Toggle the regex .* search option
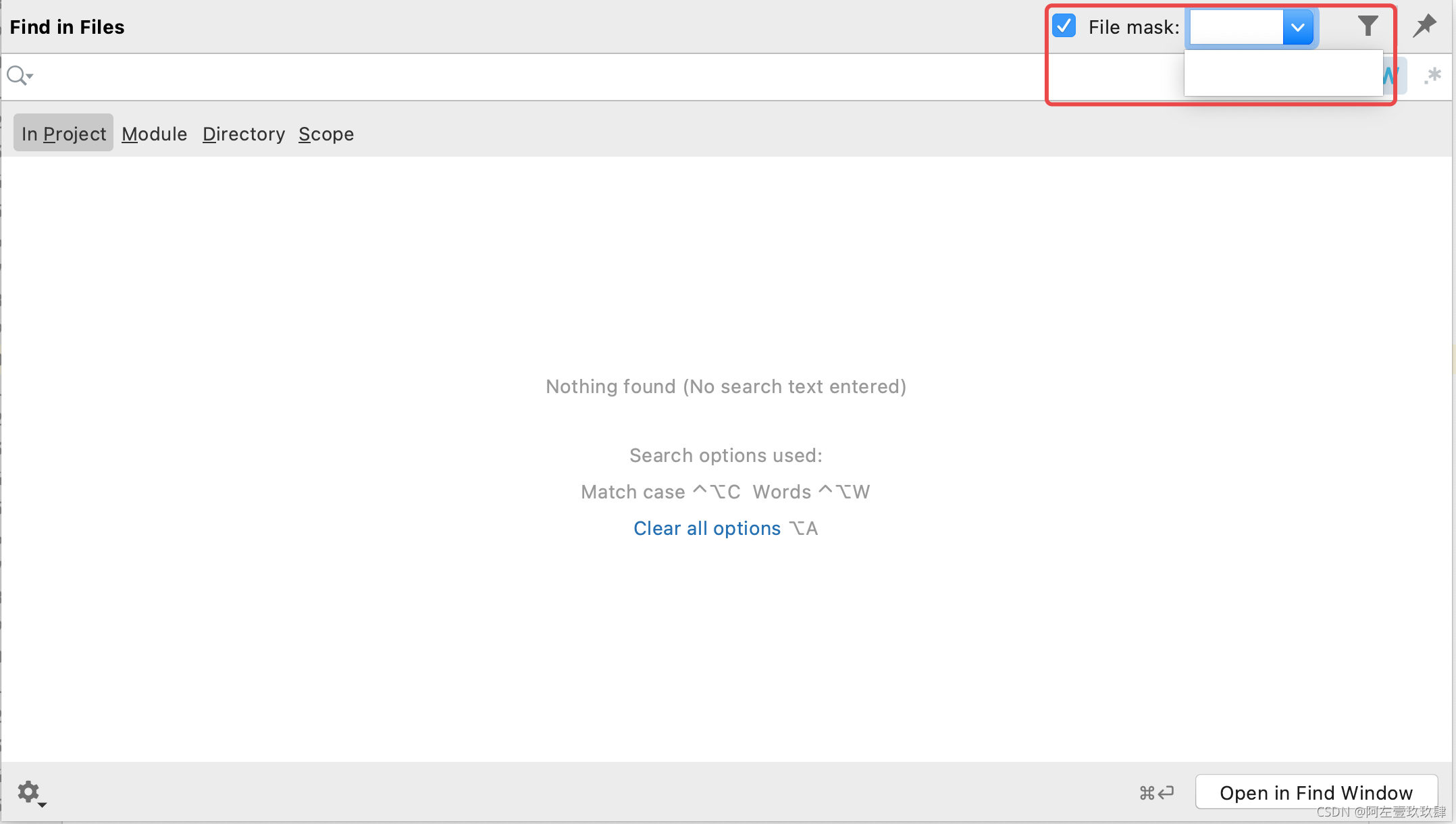This screenshot has width=1456, height=824. tap(1432, 76)
